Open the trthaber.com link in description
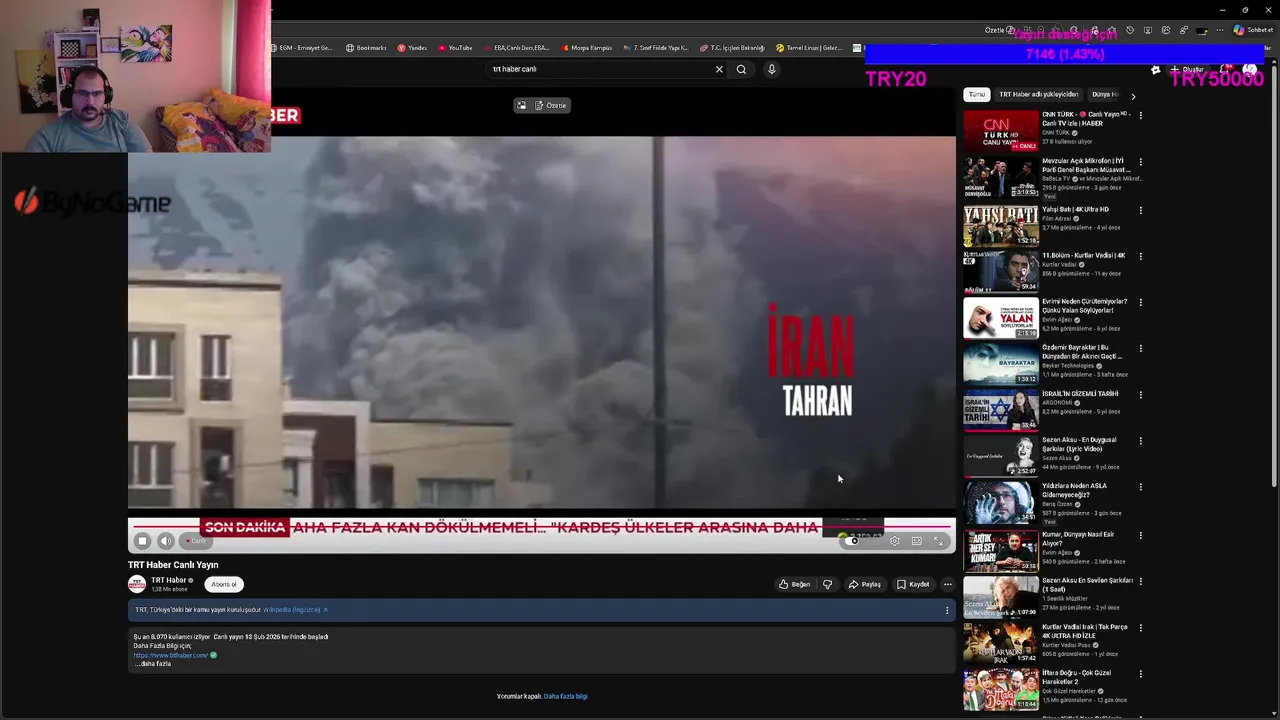Screen dimensions: 1280x720 click(x=171, y=655)
